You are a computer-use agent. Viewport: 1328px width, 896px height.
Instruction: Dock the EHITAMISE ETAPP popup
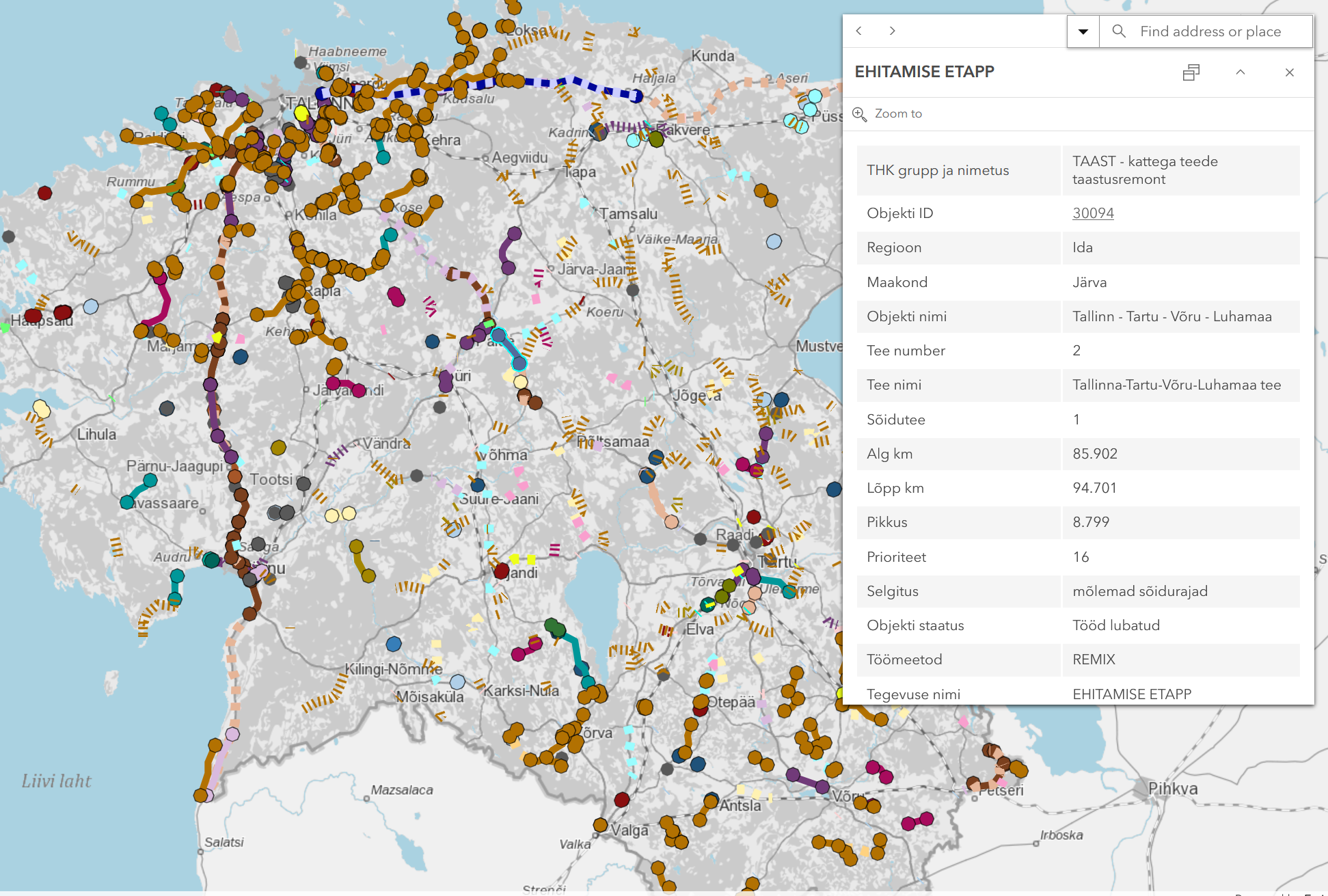[1191, 72]
